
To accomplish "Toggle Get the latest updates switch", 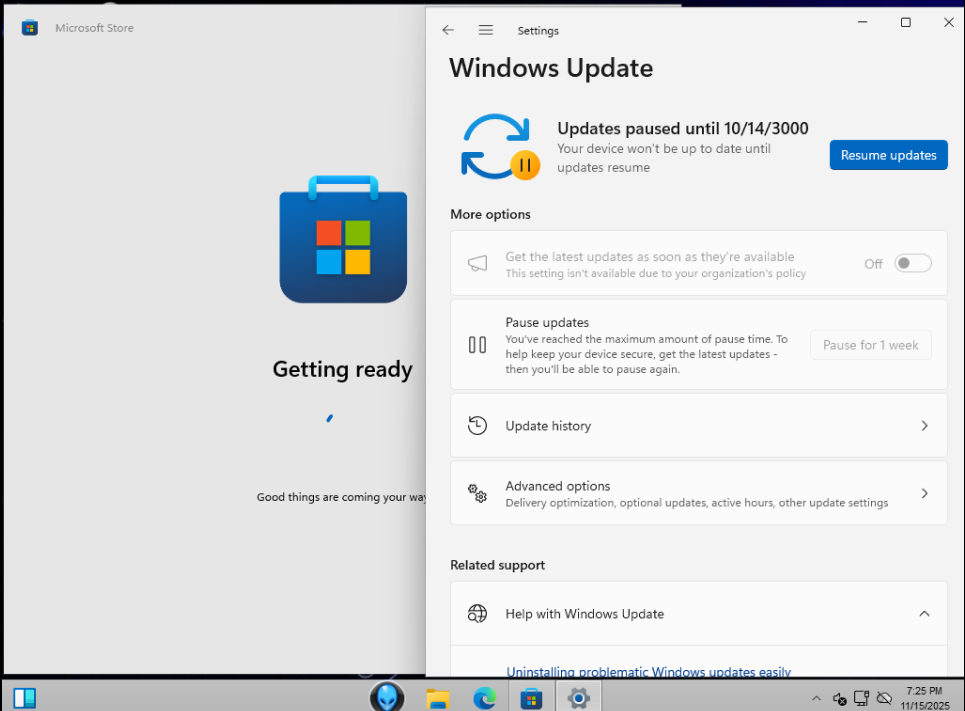I will [x=913, y=263].
